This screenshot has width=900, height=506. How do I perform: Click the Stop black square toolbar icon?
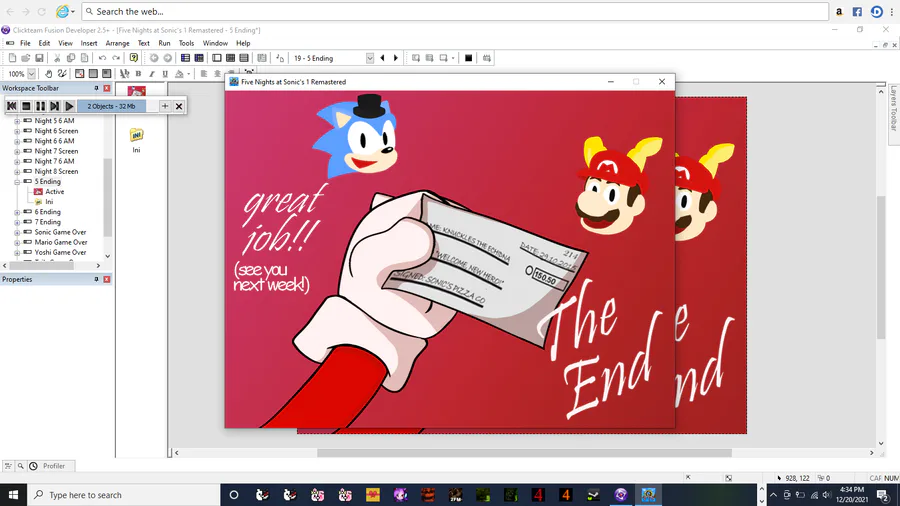pyautogui.click(x=468, y=58)
